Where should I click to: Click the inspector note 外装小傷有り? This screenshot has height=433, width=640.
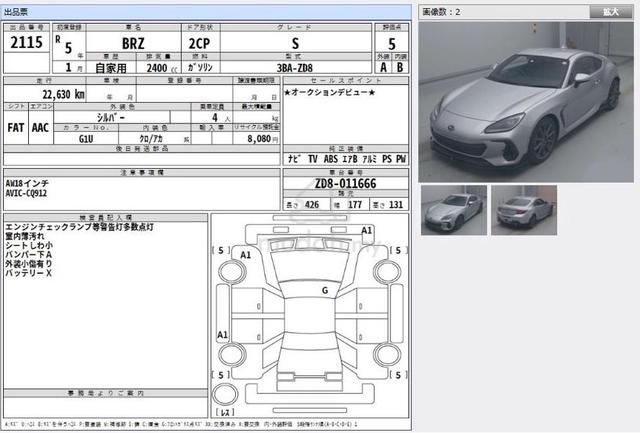tap(29, 264)
